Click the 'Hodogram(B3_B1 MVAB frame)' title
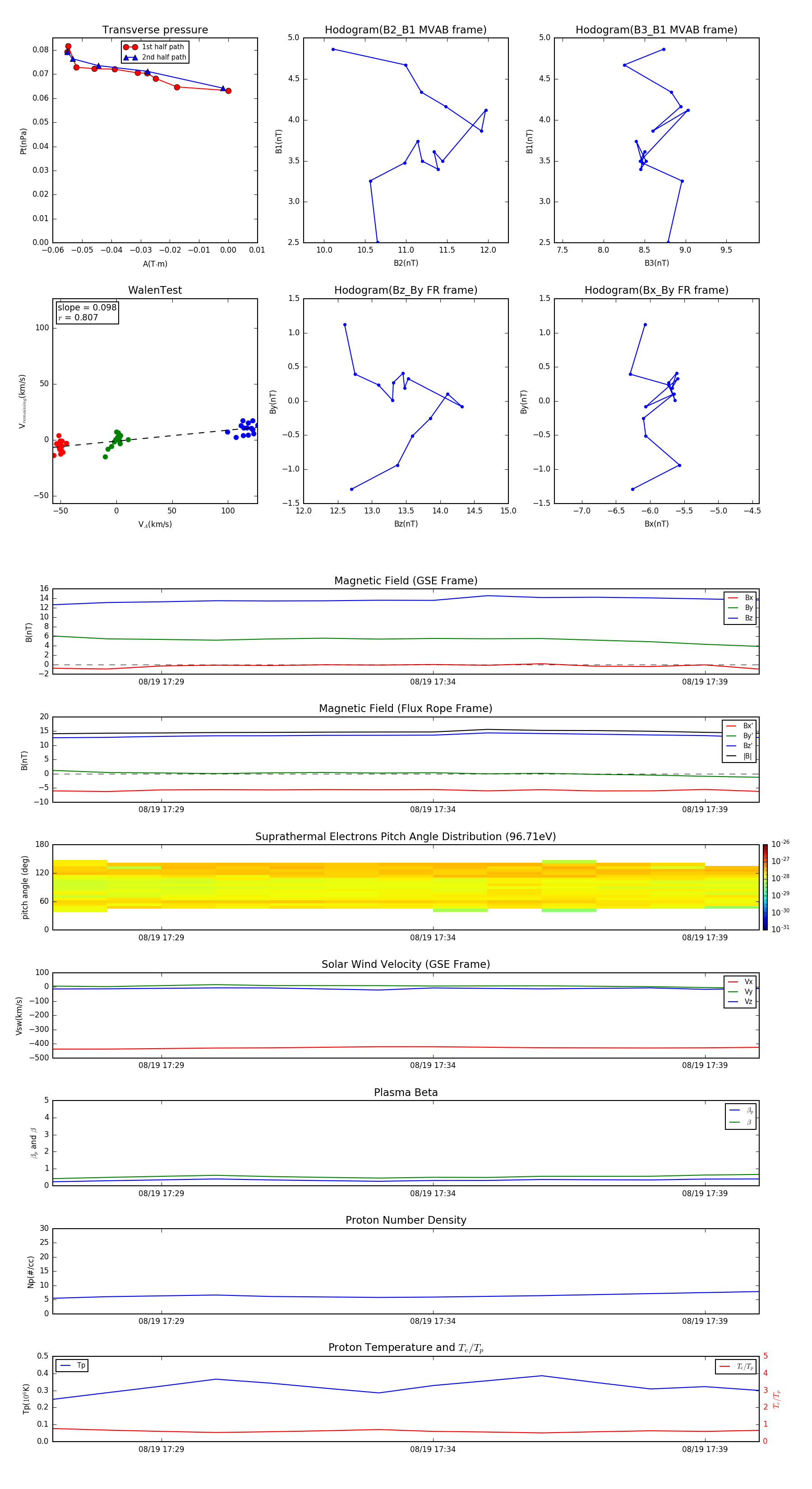812x1489 pixels. pos(656,30)
